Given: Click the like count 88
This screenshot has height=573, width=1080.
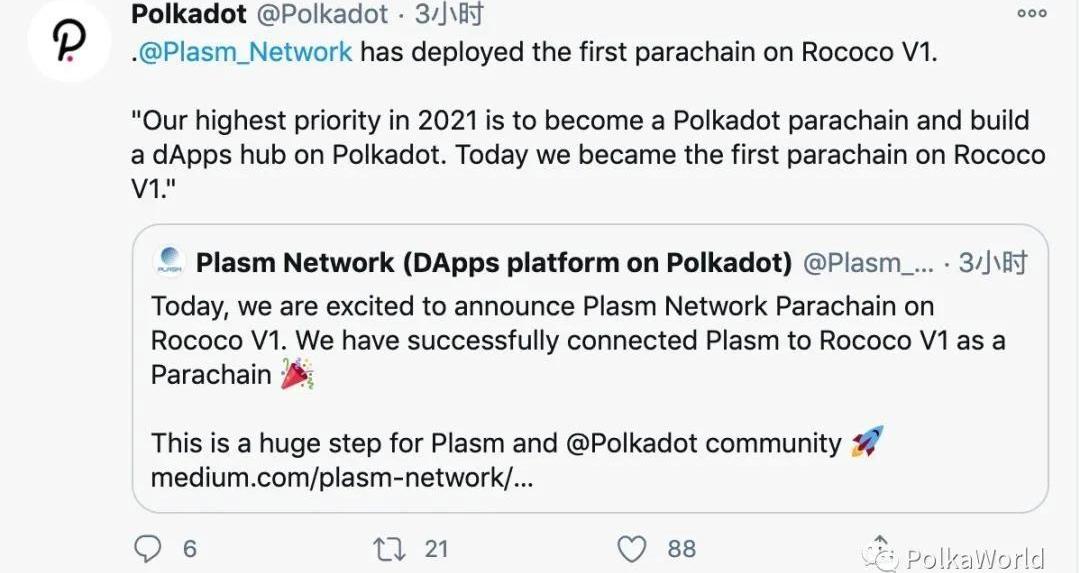Looking at the screenshot, I should coord(681,549).
